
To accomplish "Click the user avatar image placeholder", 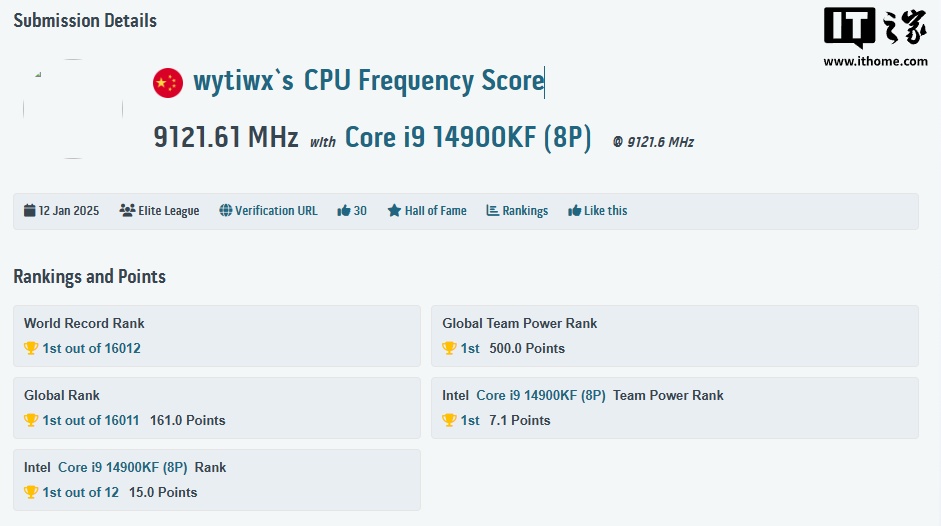I will [x=73, y=109].
